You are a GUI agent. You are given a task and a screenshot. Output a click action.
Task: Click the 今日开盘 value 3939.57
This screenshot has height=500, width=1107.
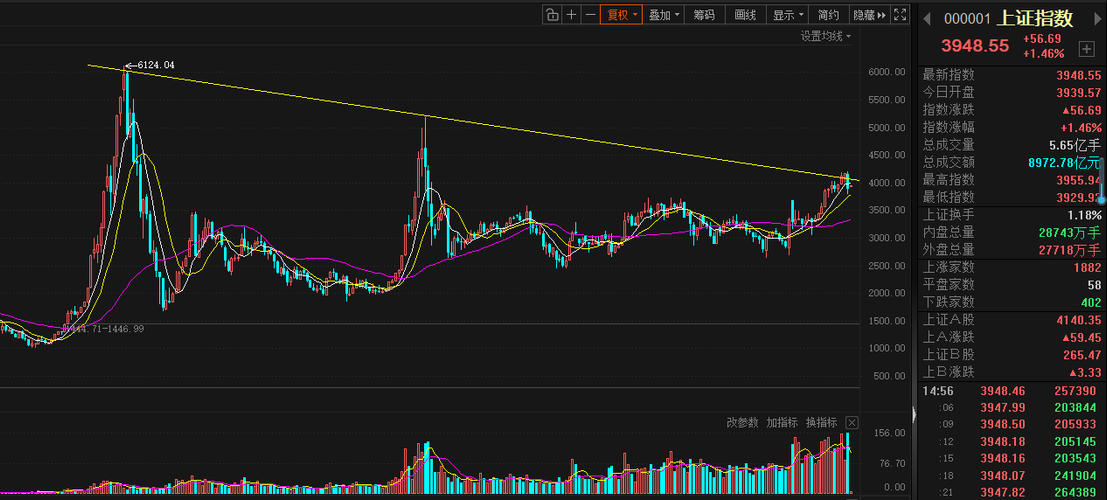pos(1079,93)
